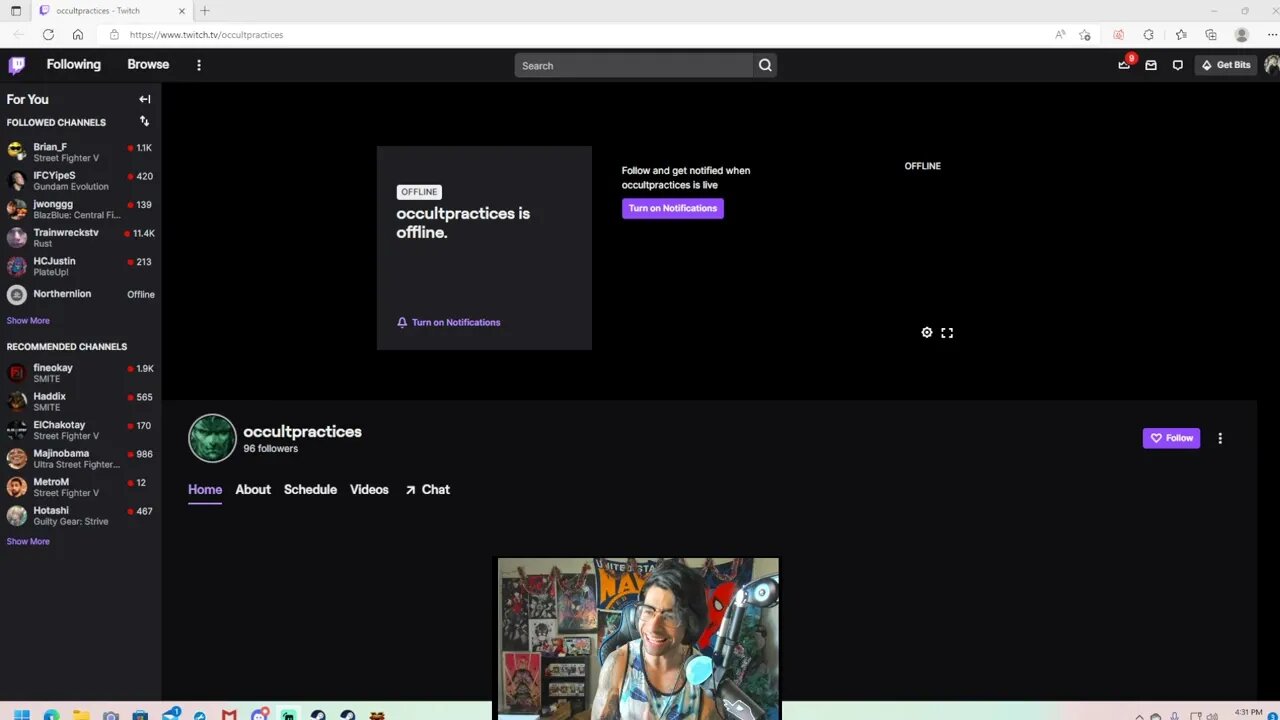Open IFCYipeS channel in sidebar
The image size is (1280, 720).
click(80, 181)
